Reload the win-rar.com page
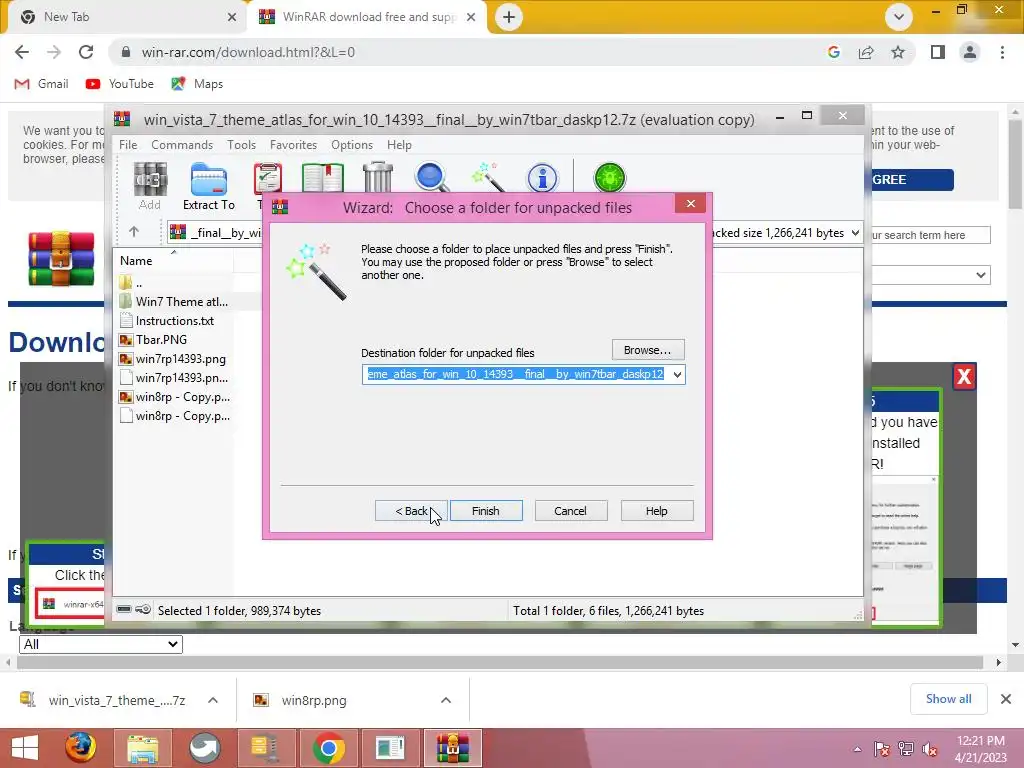Image resolution: width=1024 pixels, height=768 pixels. (86, 52)
